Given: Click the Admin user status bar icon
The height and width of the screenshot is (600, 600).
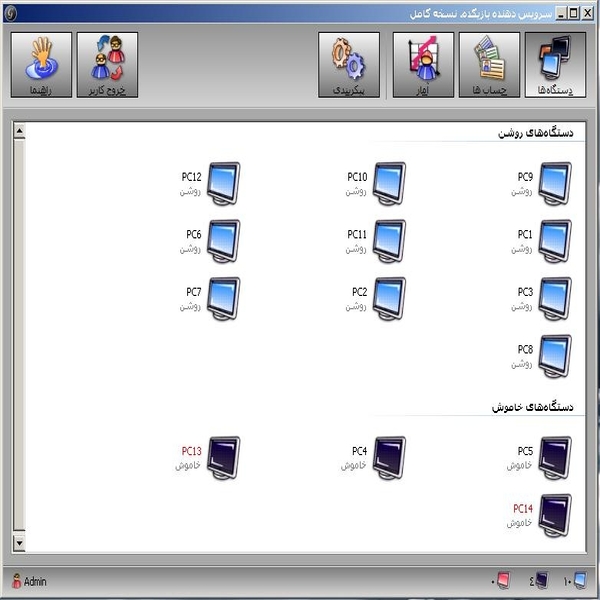Looking at the screenshot, I should (x=17, y=580).
